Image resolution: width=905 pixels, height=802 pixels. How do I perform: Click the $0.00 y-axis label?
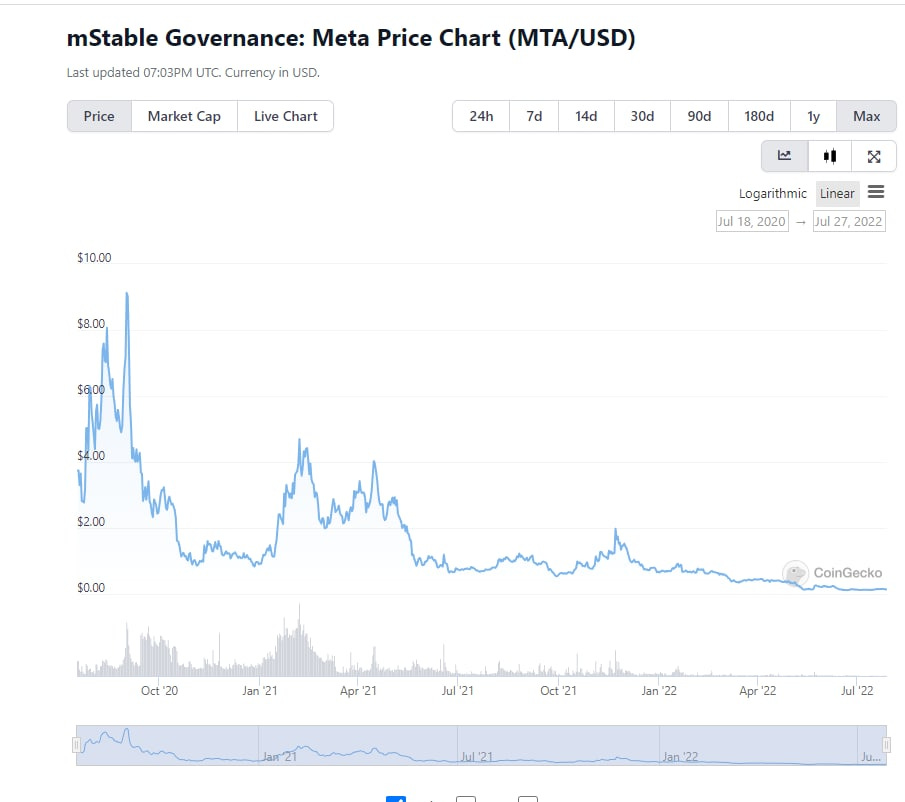point(91,587)
